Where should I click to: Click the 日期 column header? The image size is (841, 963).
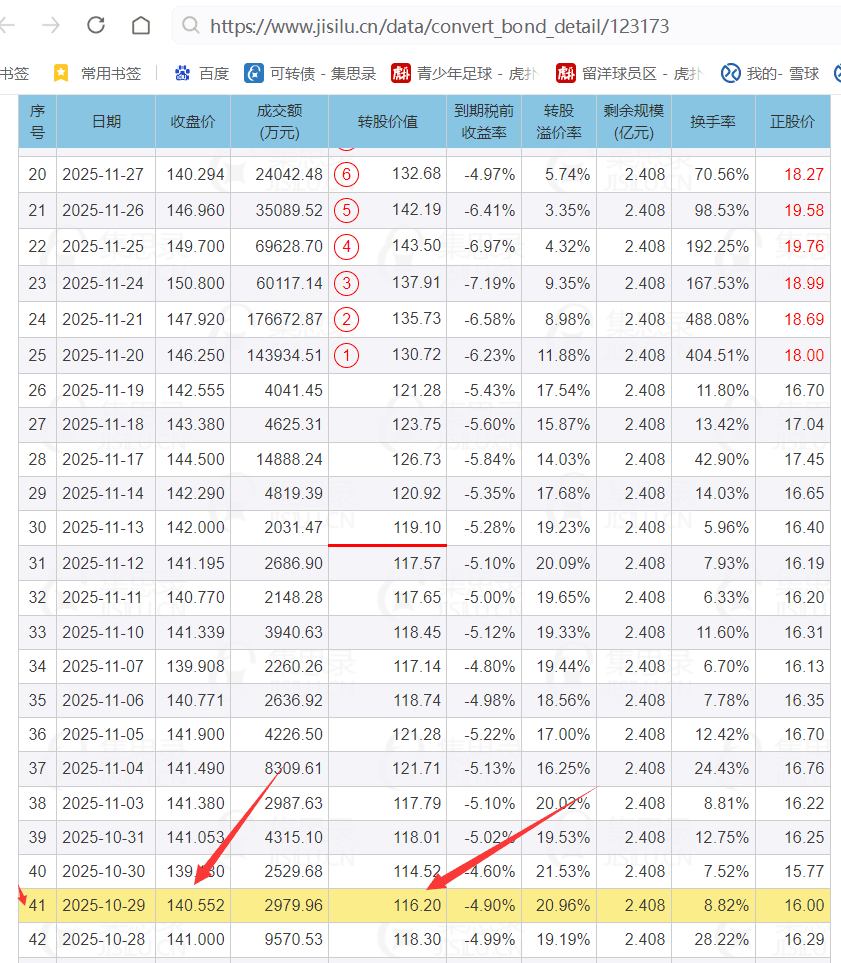[x=106, y=121]
